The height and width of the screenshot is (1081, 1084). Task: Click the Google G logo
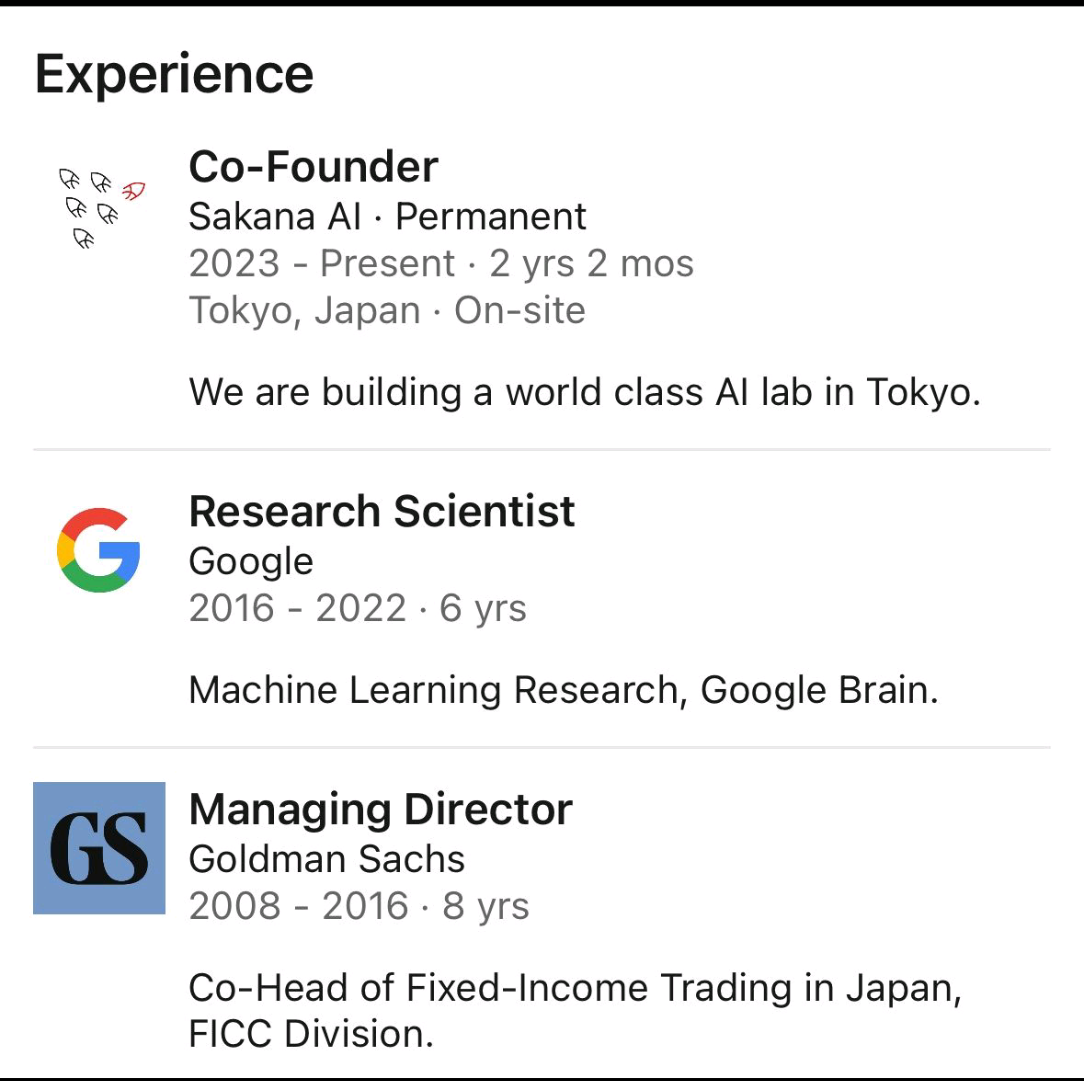pos(99,550)
